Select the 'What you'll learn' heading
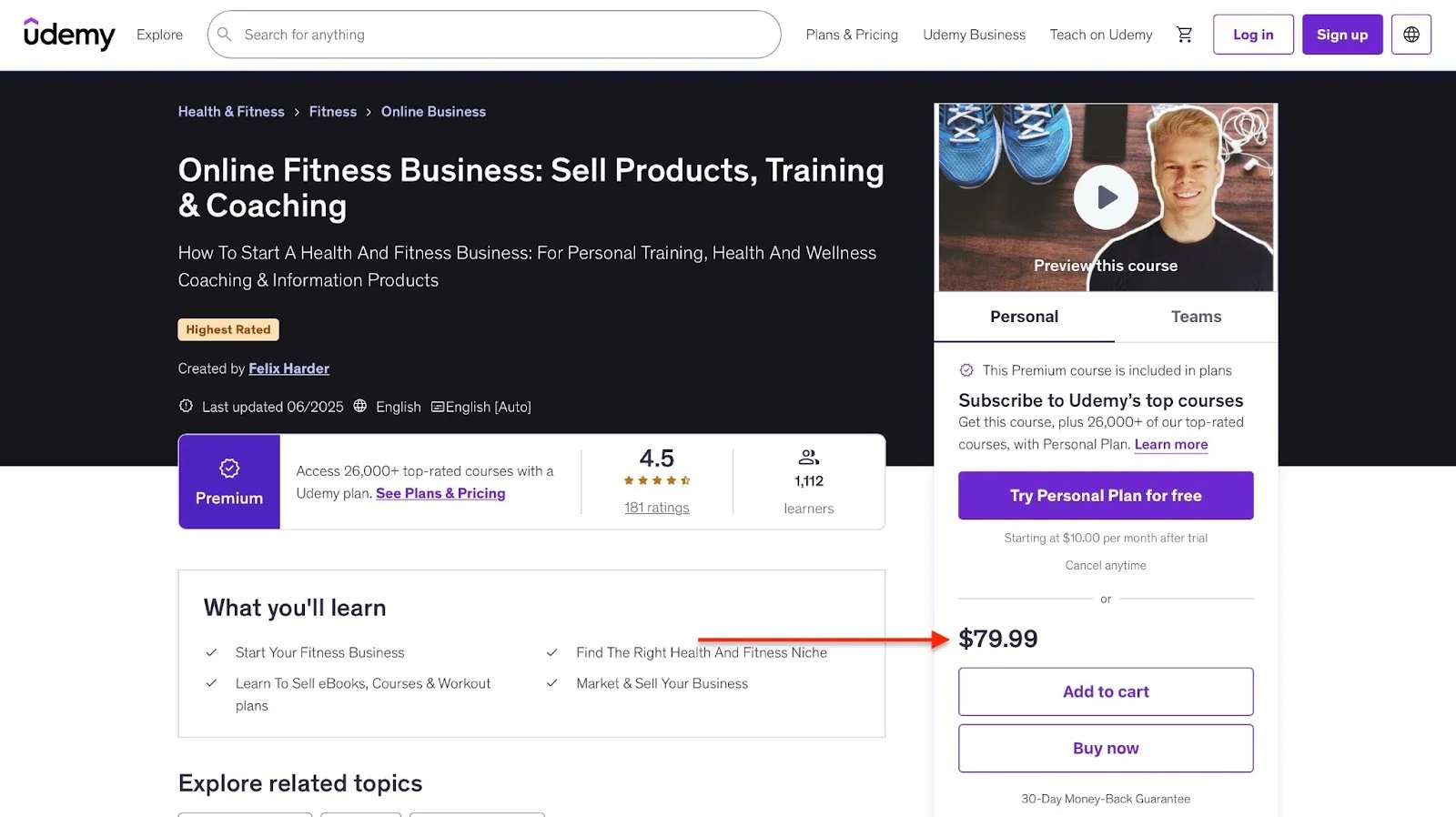This screenshot has height=817, width=1456. tap(295, 608)
